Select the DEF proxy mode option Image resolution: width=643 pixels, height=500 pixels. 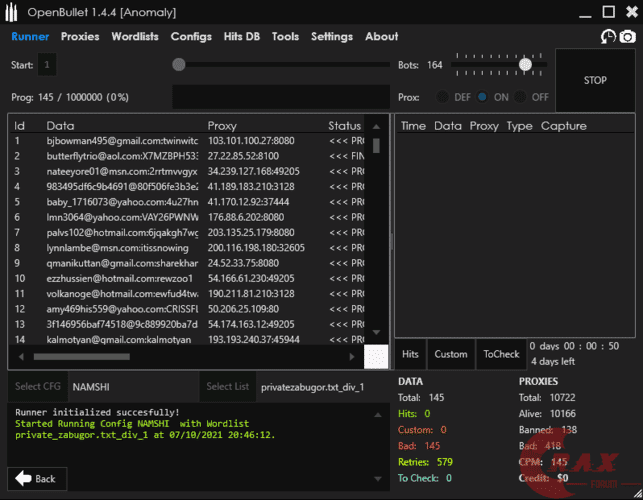click(442, 97)
